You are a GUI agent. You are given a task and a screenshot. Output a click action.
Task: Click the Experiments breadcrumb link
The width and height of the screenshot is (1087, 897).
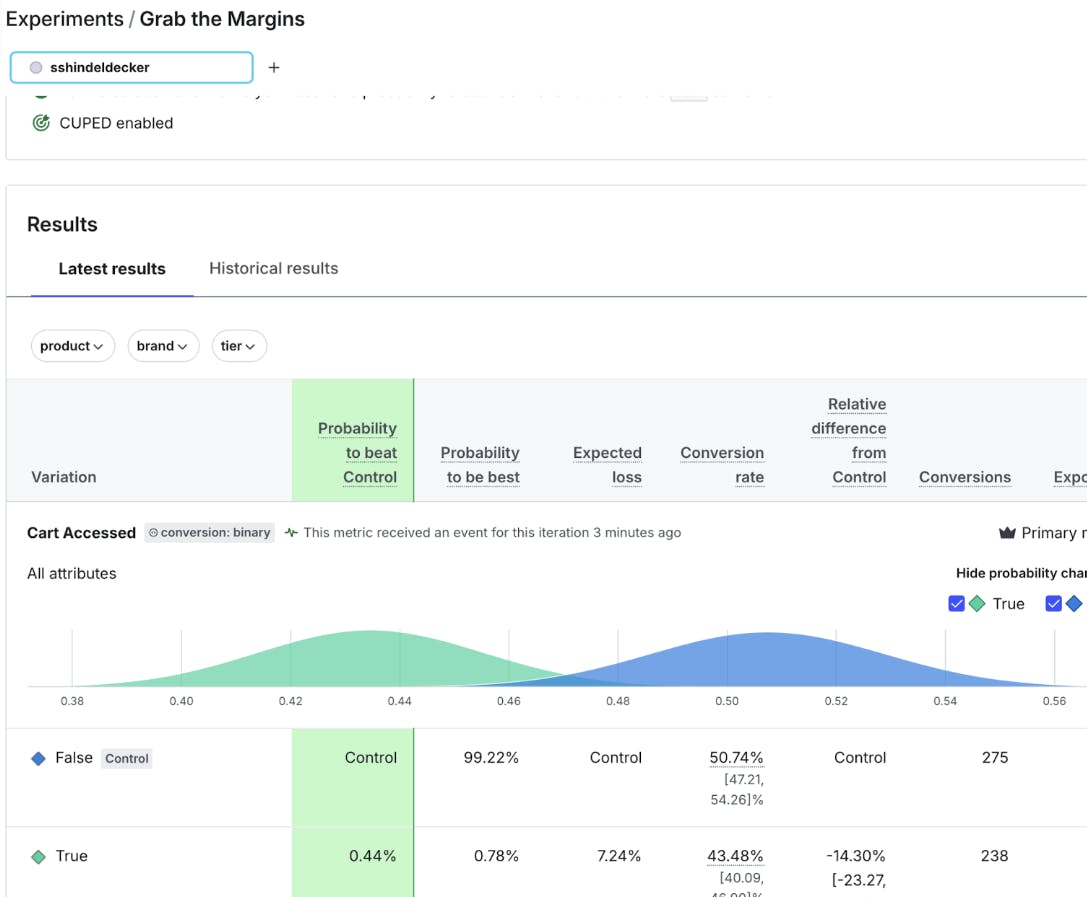click(x=63, y=19)
